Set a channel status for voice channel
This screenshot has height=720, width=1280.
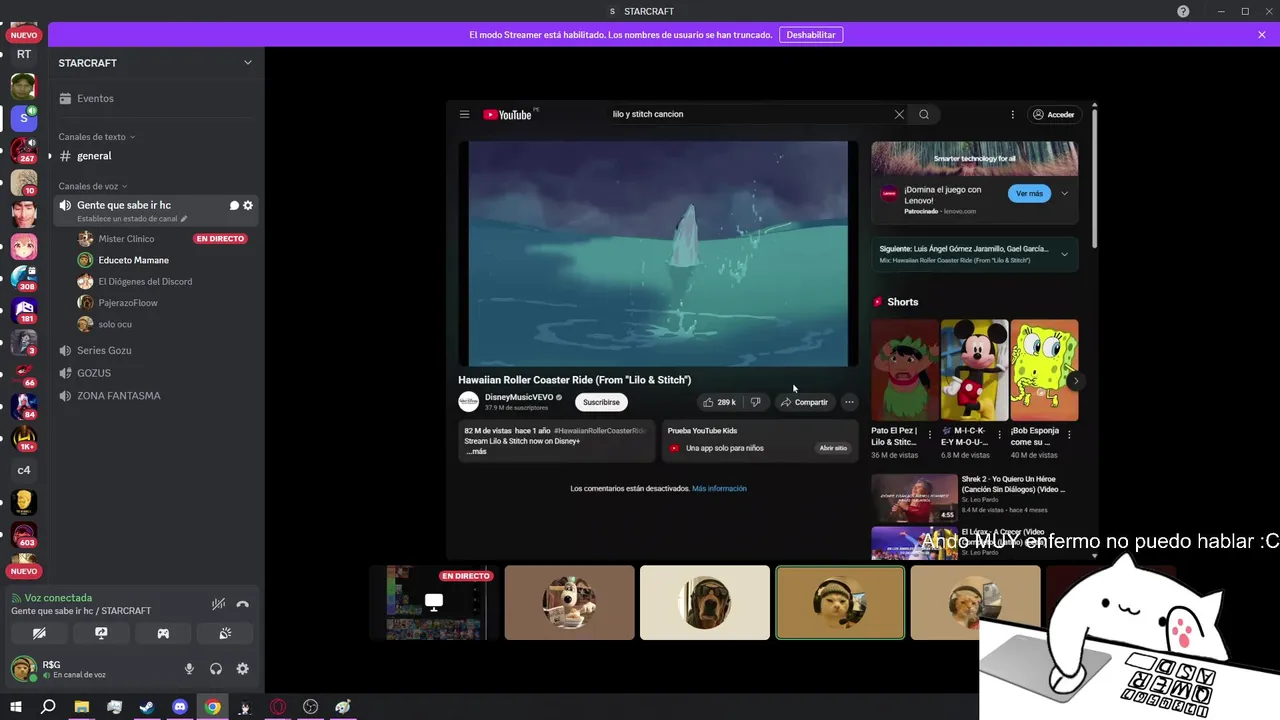(132, 218)
